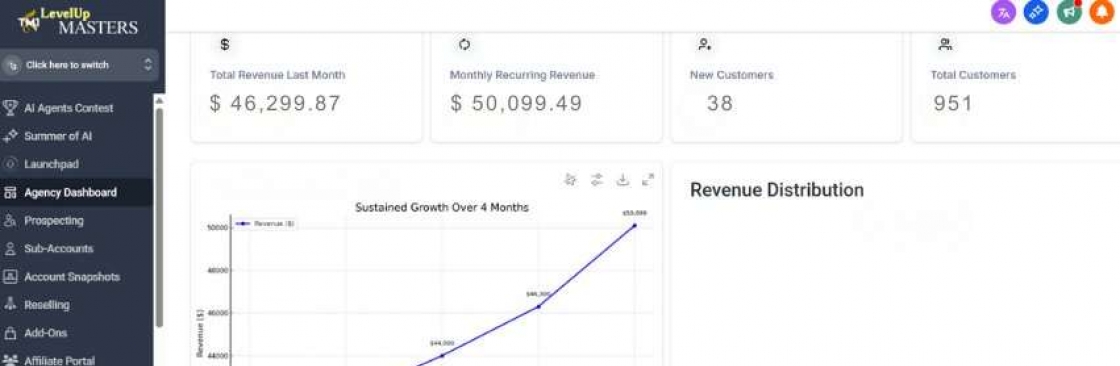Image resolution: width=1120 pixels, height=366 pixels.
Task: Click the lock icon for Add-Ons
Action: coord(10,333)
